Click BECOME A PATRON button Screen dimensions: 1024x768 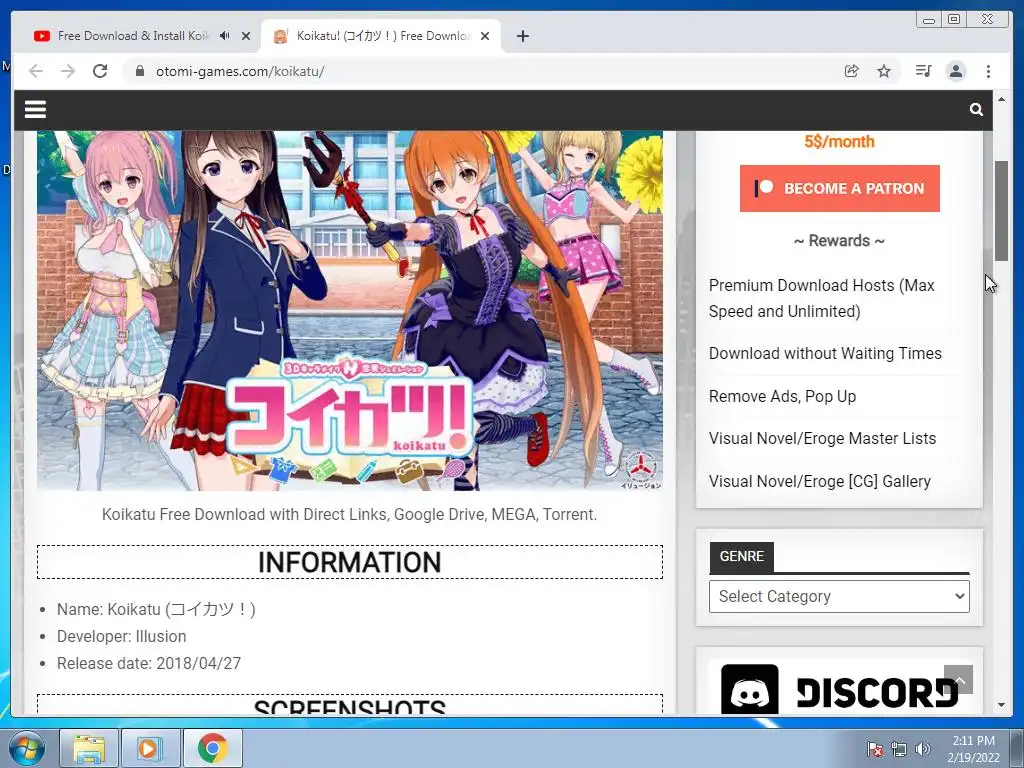click(x=839, y=188)
